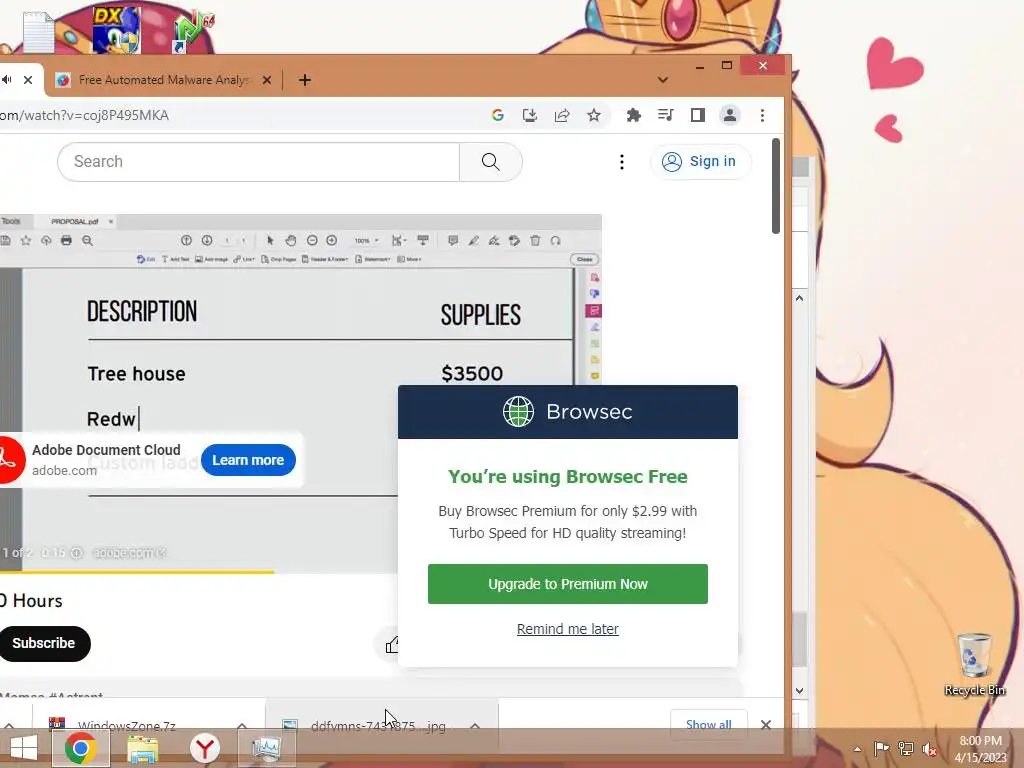Image resolution: width=1024 pixels, height=768 pixels.
Task: Open the Recycle Bin desktop icon
Action: [974, 664]
